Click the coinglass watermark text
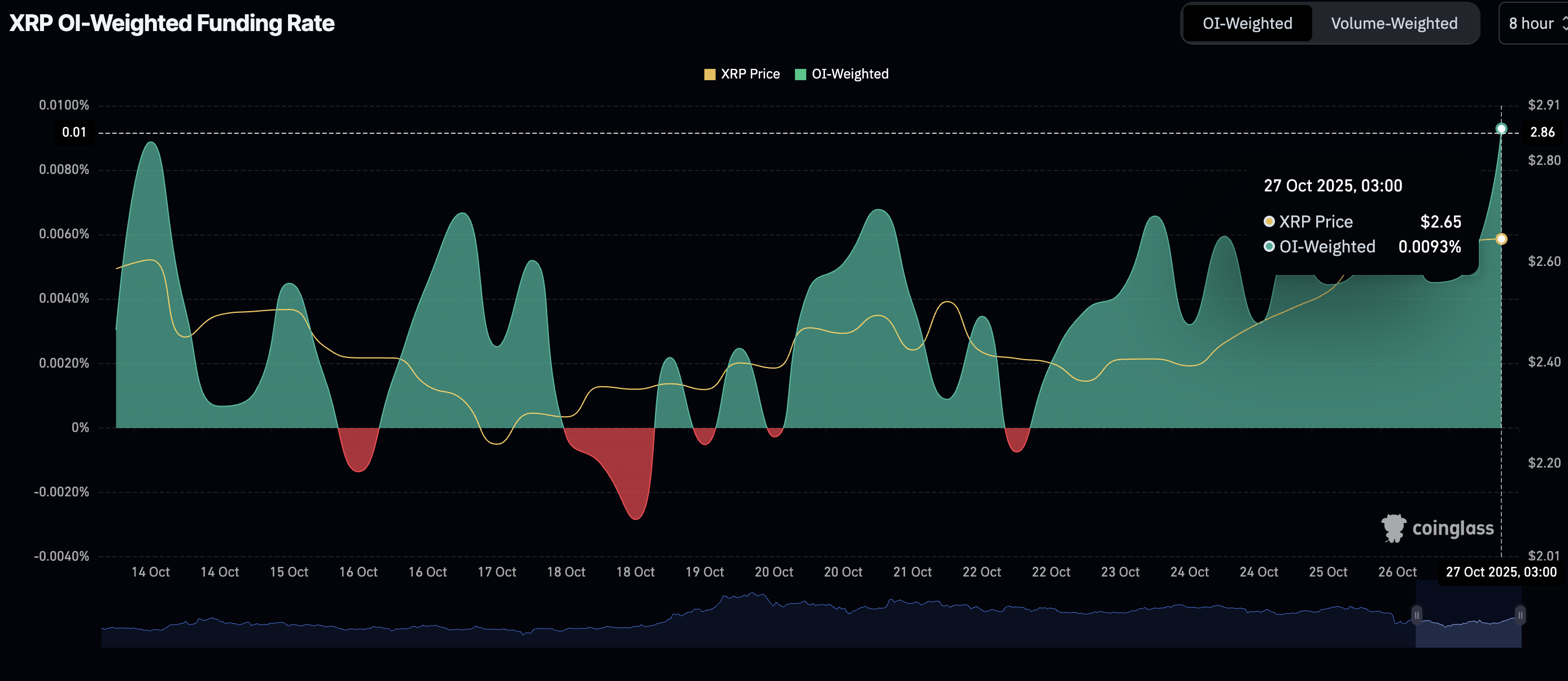This screenshot has width=1568, height=681. tap(1452, 528)
